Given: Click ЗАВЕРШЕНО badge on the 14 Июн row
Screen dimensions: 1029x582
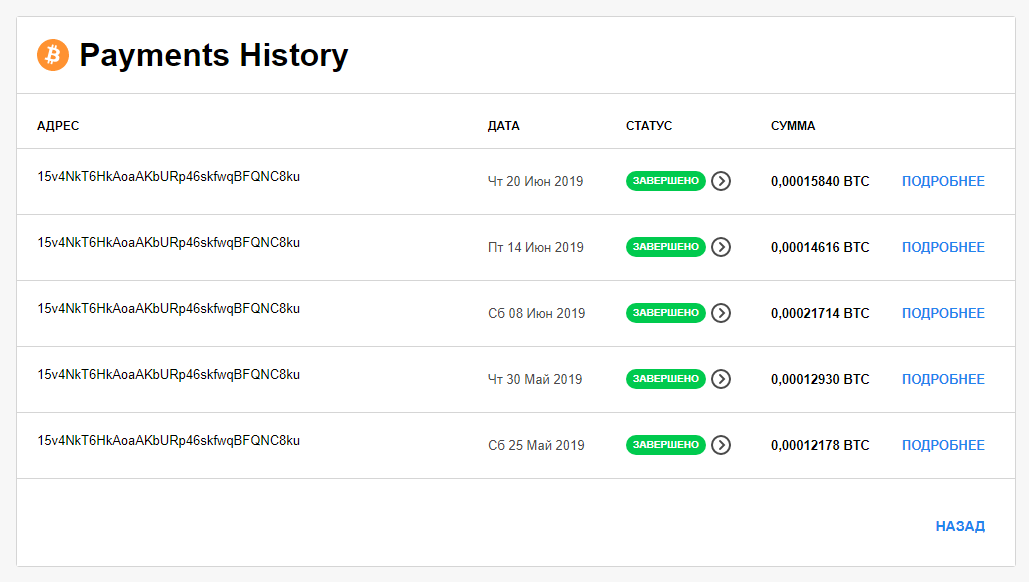Looking at the screenshot, I should pos(665,247).
